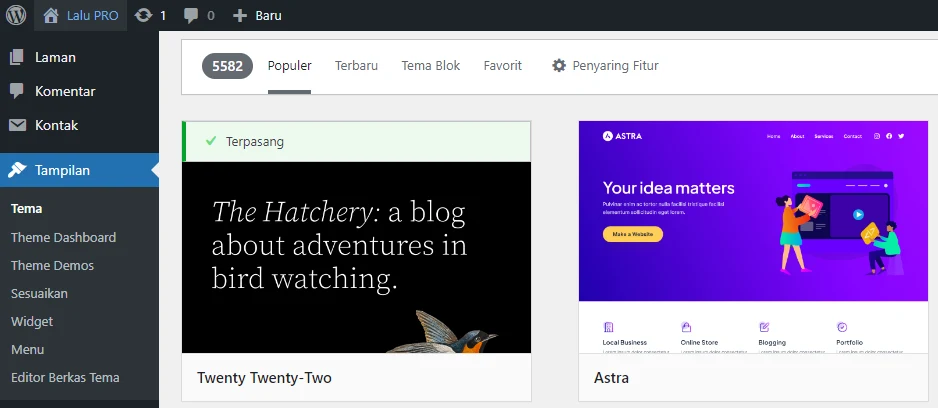
Task: Click the Terpasang green checkmark icon
Action: [211, 141]
